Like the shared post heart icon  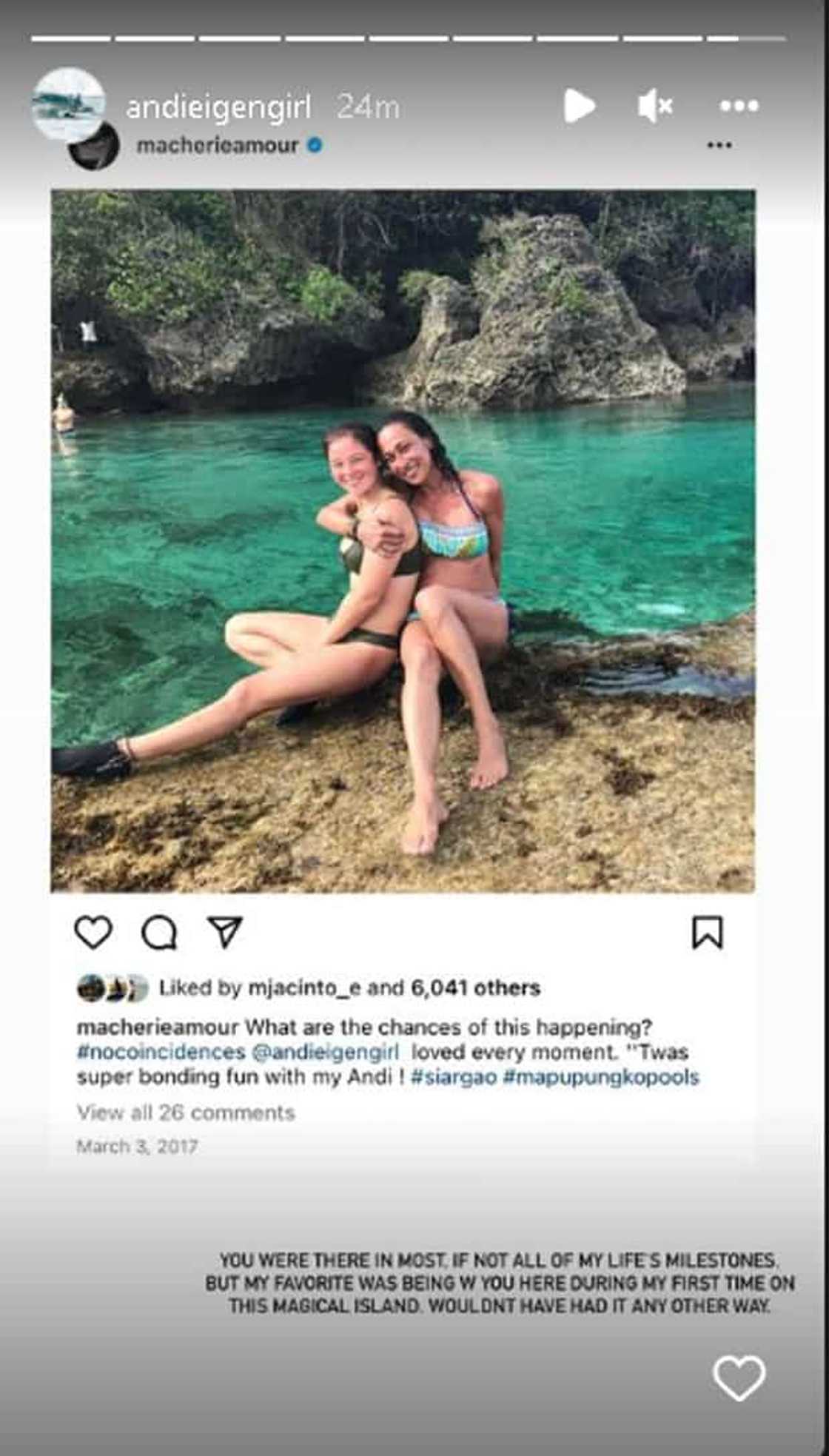94,932
